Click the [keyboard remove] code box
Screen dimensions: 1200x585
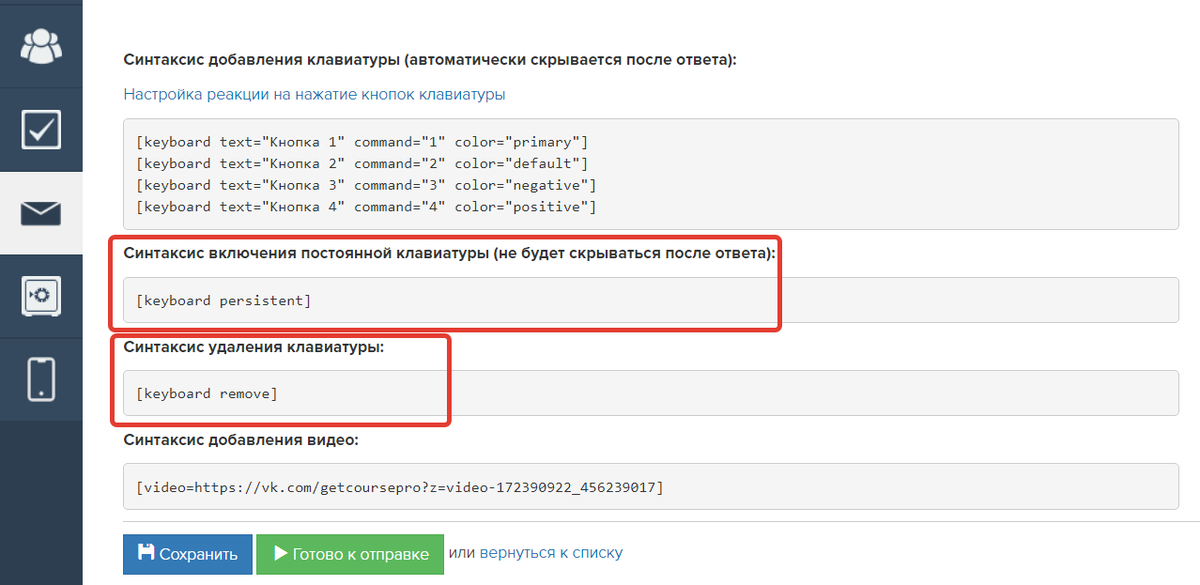[x=651, y=393]
